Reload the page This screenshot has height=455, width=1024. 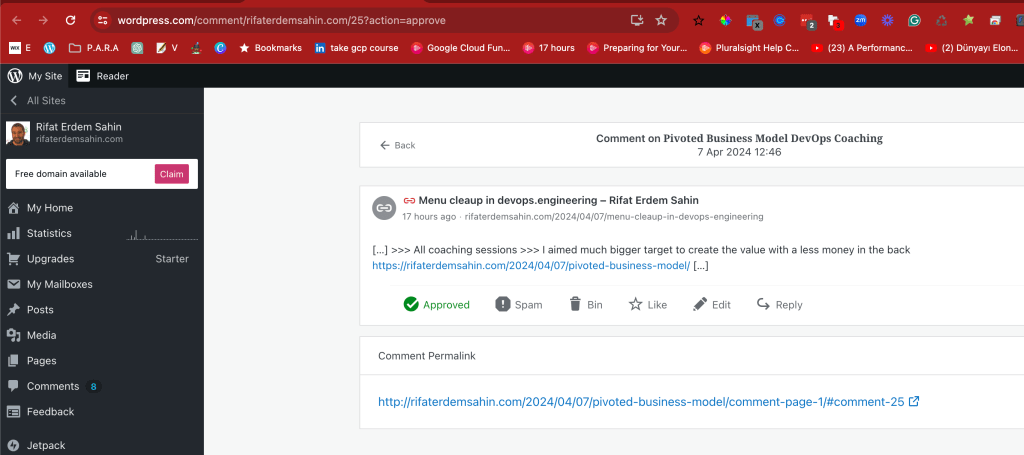click(x=71, y=20)
